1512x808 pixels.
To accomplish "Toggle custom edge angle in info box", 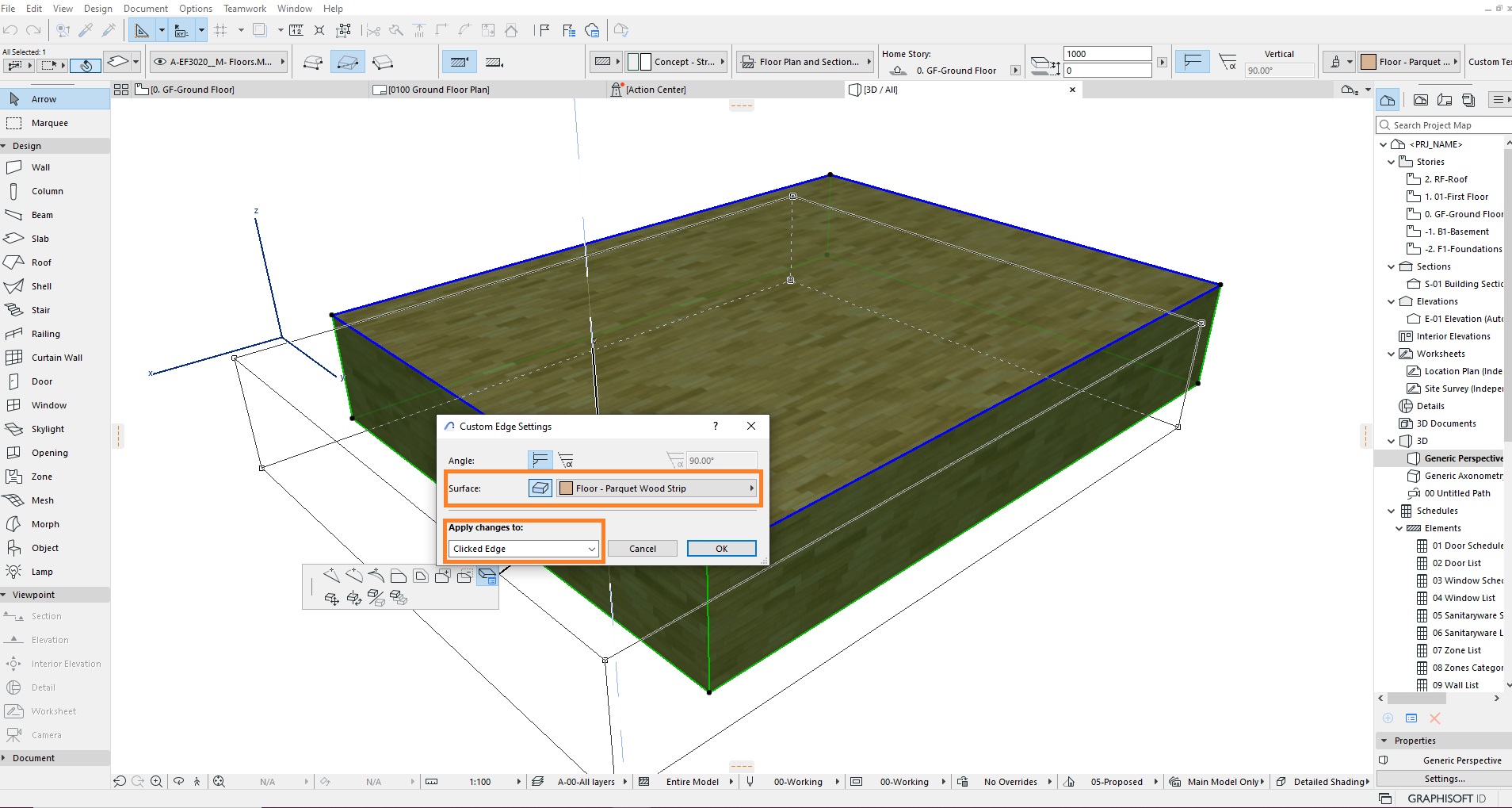I will [x=1228, y=62].
